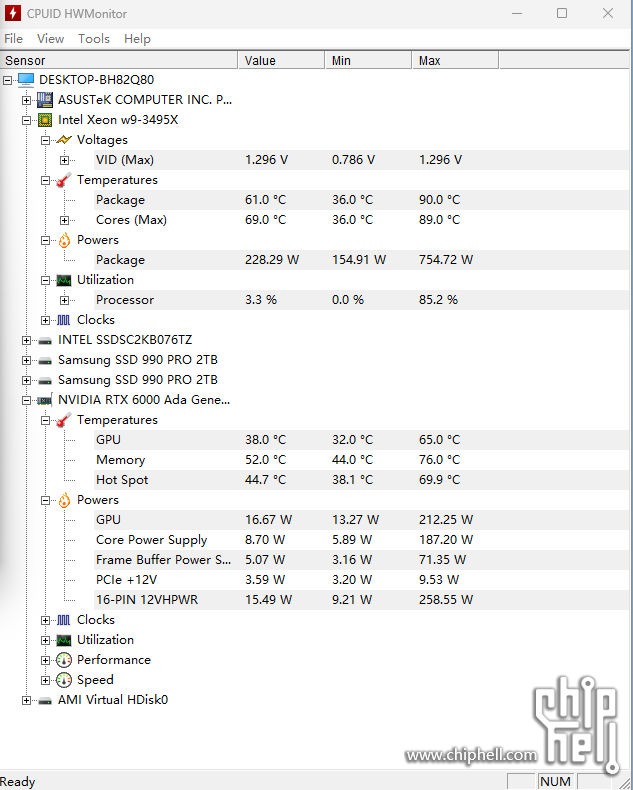Image resolution: width=633 pixels, height=790 pixels.
Task: Click the NVIDIA RTX 6000 graphics card icon
Action: coord(45,401)
